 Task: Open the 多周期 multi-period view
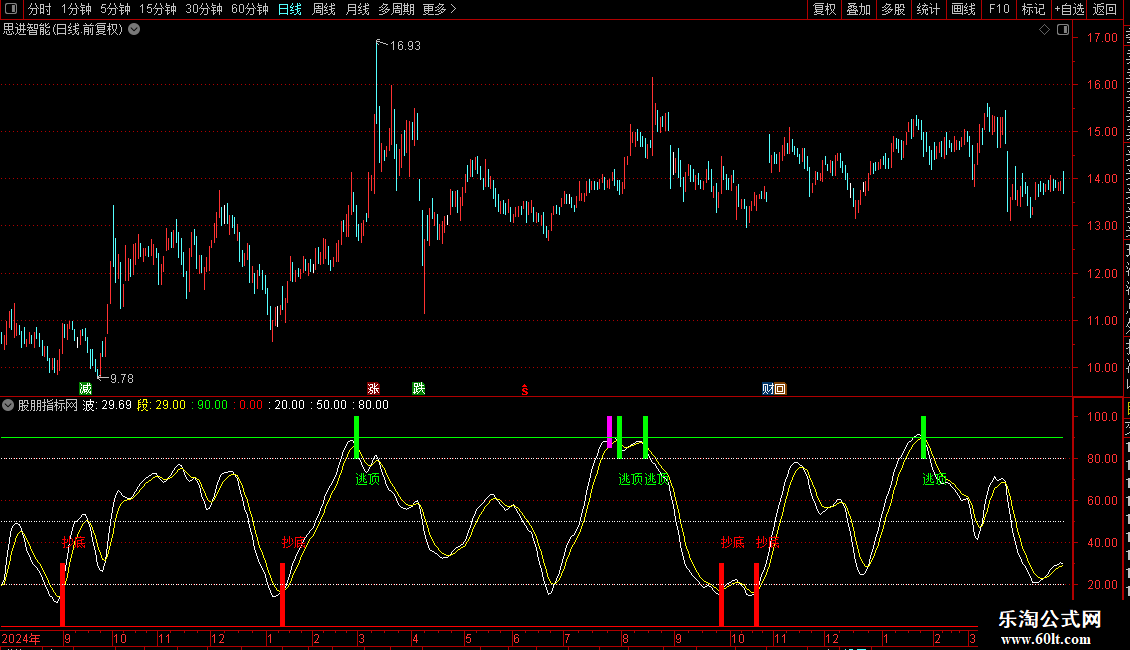tap(396, 9)
